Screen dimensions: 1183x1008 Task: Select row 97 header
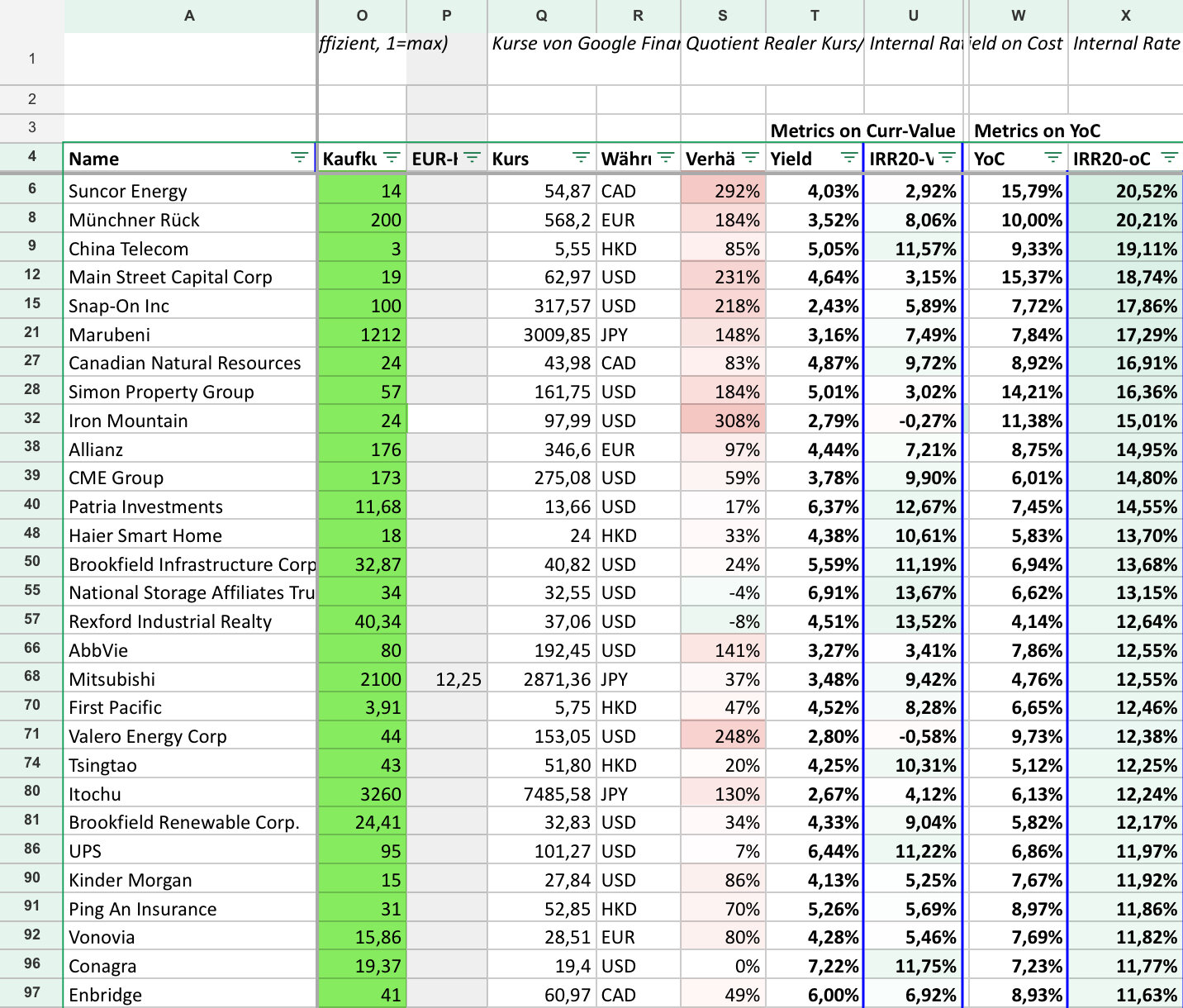[31, 993]
